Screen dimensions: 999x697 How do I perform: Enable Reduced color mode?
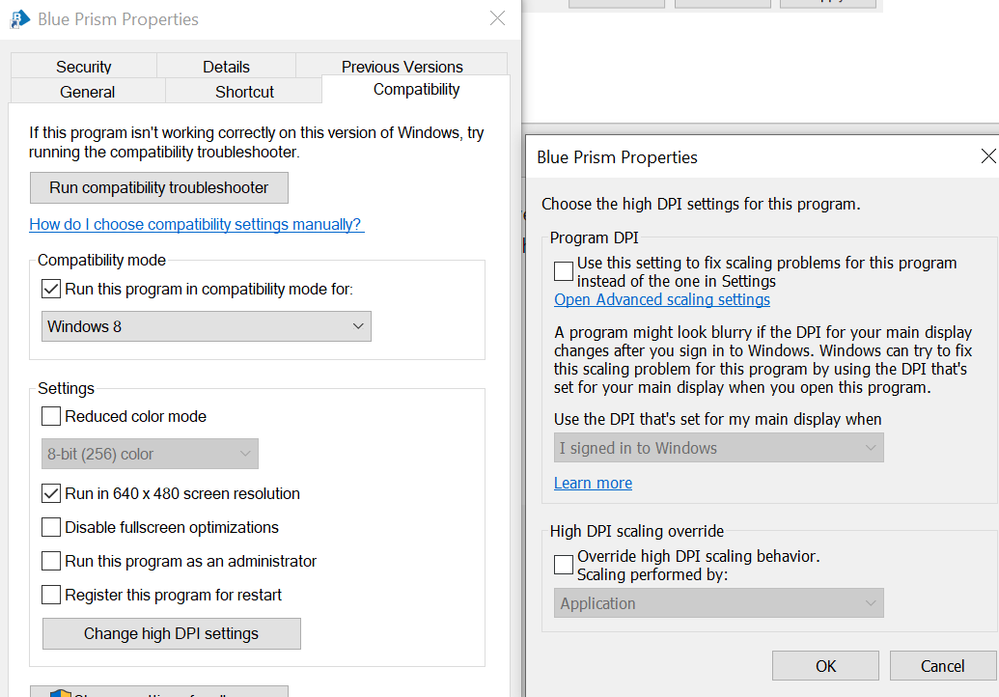[52, 417]
